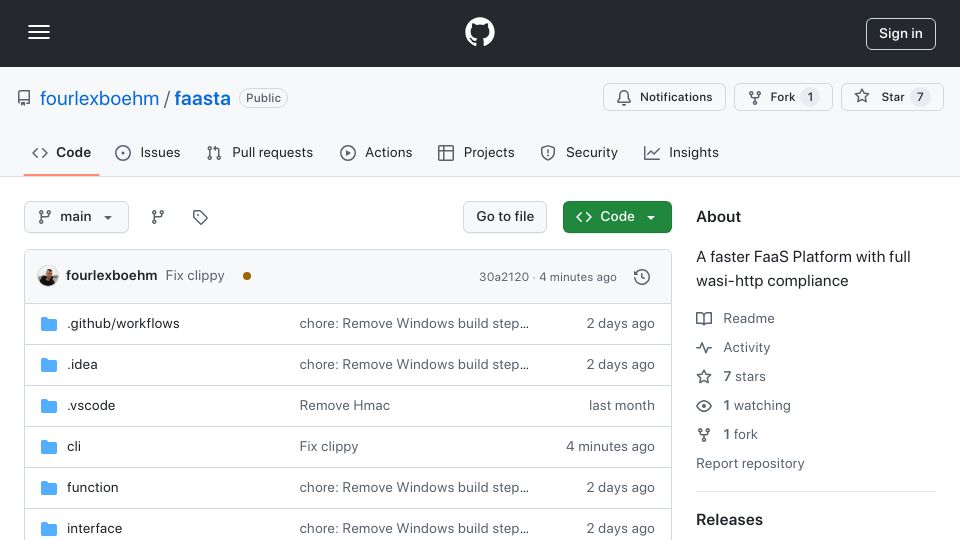The height and width of the screenshot is (540, 960).
Task: Click the star count badge showing 7
Action: pyautogui.click(x=920, y=97)
